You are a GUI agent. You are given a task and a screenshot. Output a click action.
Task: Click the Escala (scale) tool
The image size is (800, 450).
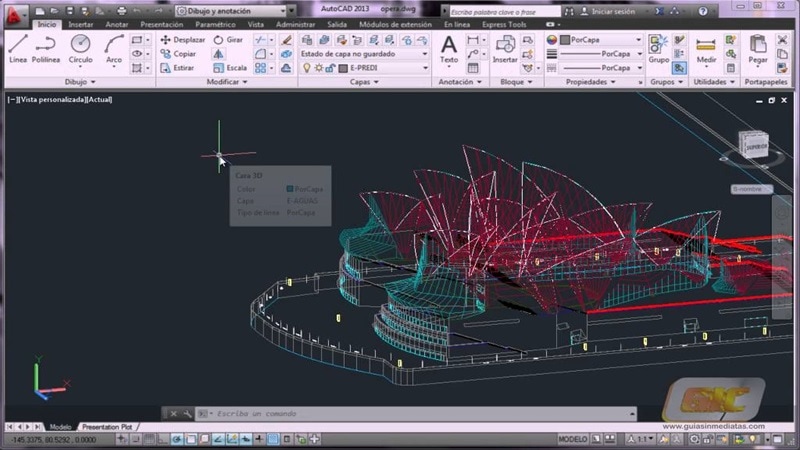point(230,68)
